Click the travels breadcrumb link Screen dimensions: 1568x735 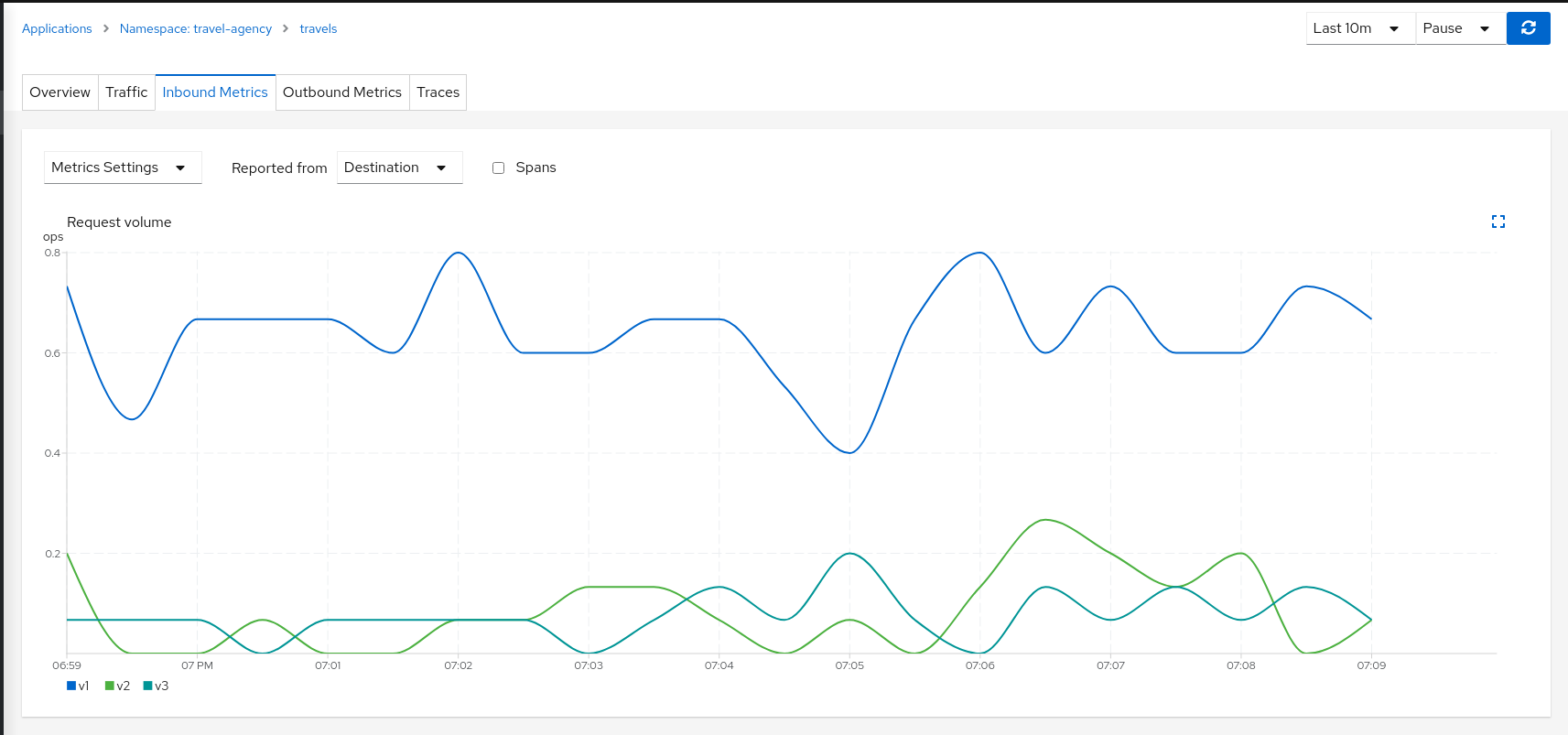click(318, 28)
